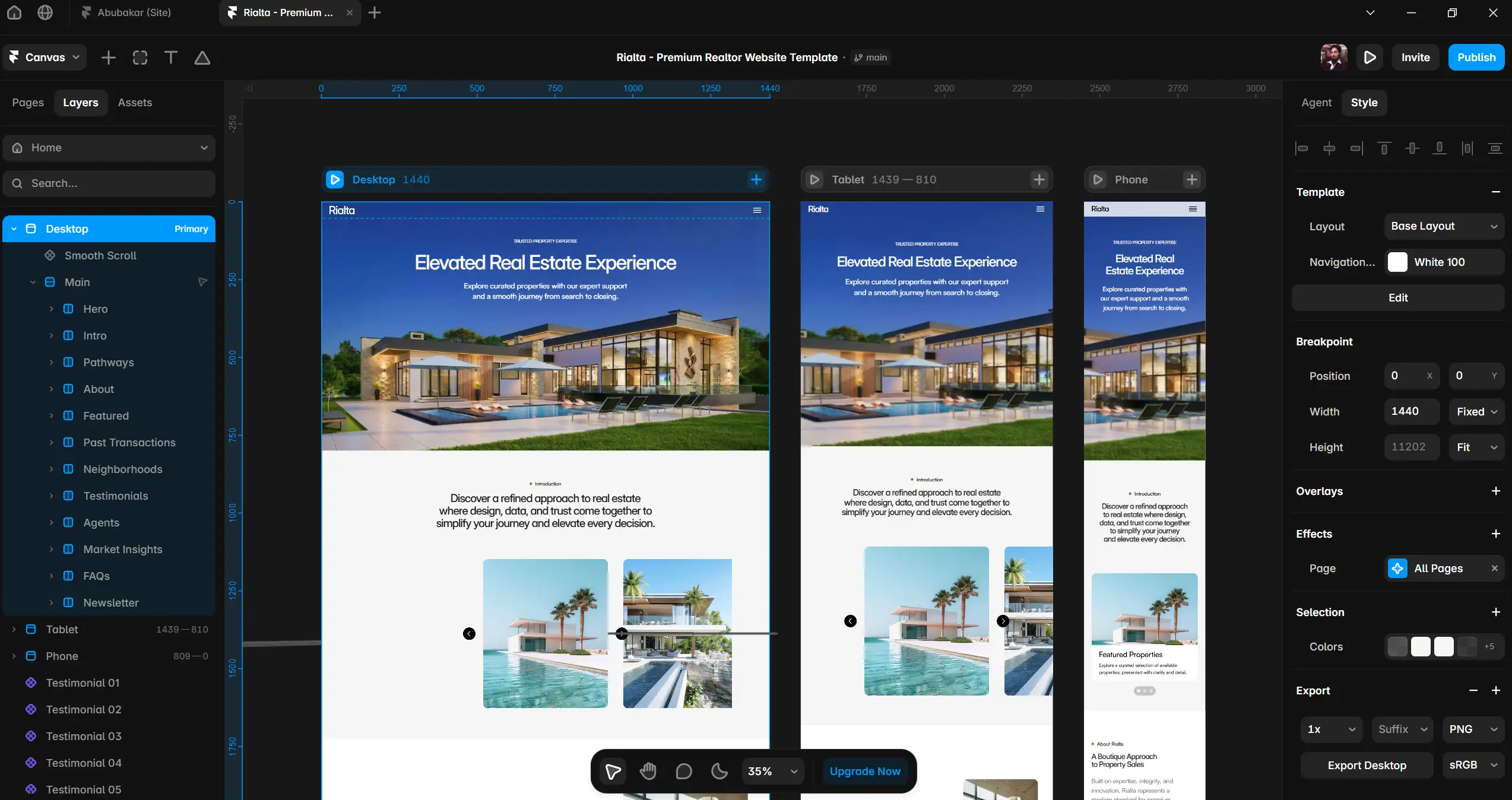Open a new tab with plus icon
The width and height of the screenshot is (1512, 800).
(x=375, y=12)
